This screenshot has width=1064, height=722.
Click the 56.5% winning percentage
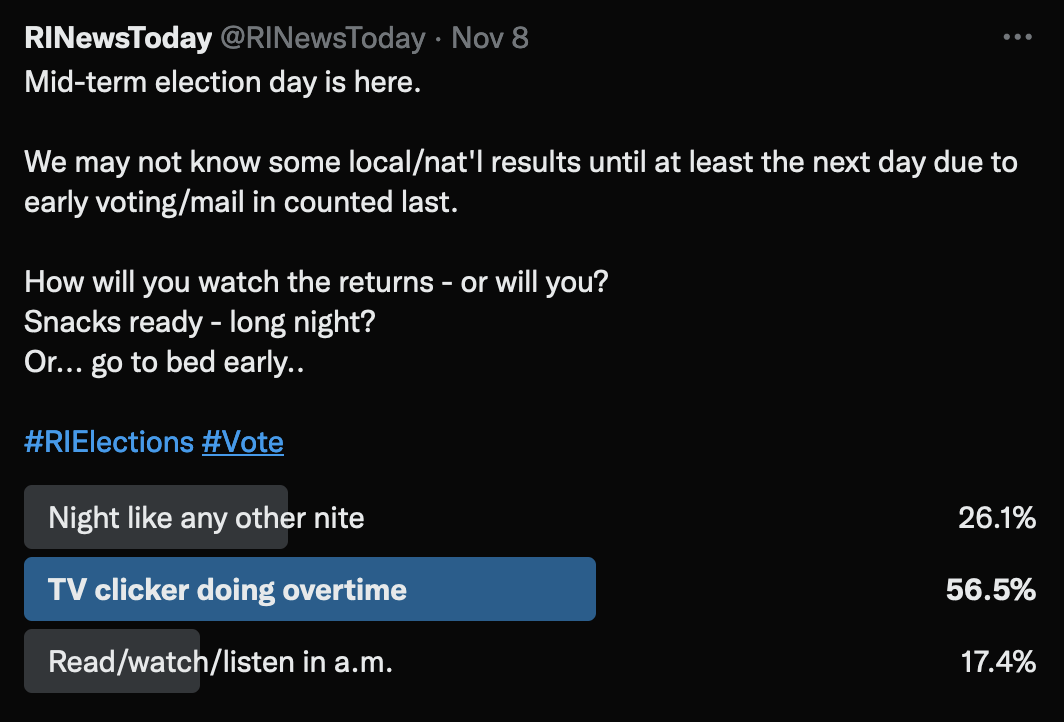[x=990, y=590]
